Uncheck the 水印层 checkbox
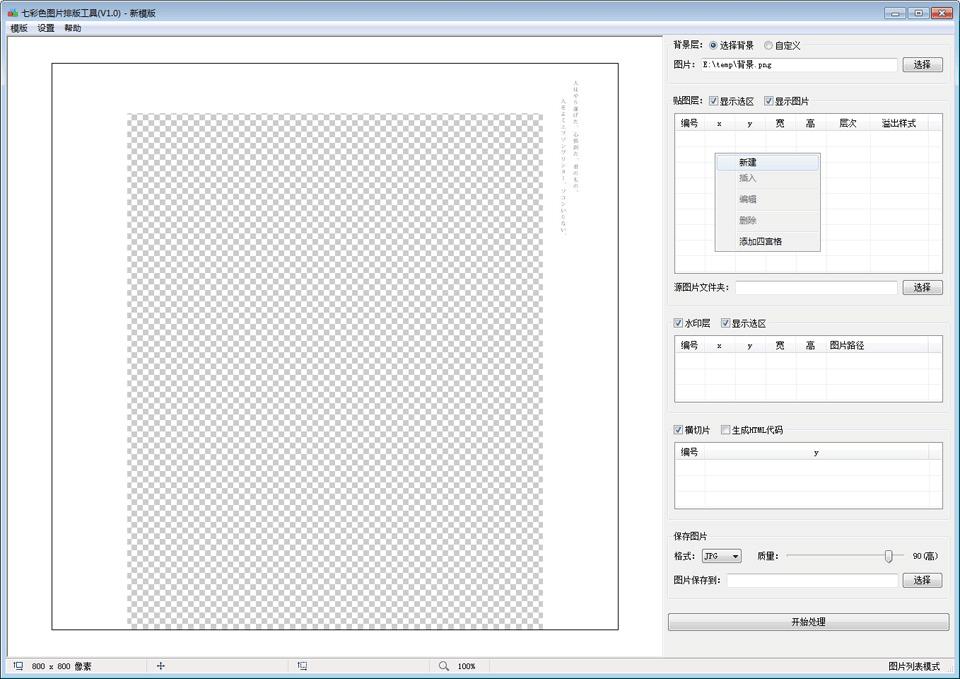 679,323
